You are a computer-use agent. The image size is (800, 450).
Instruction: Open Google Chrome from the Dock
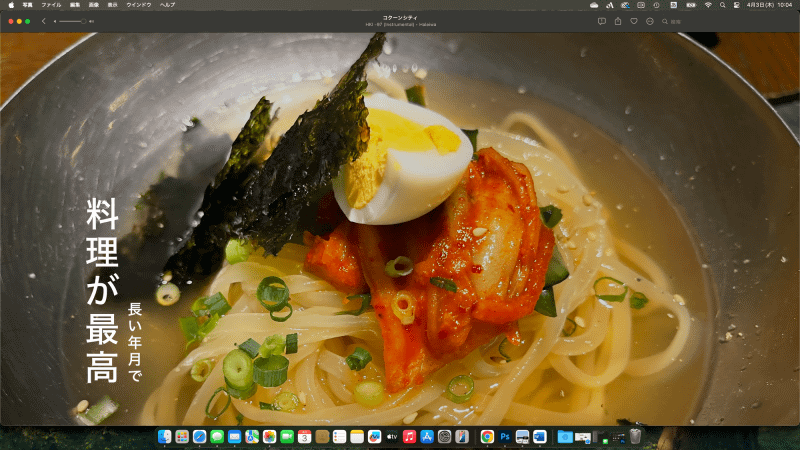click(487, 437)
